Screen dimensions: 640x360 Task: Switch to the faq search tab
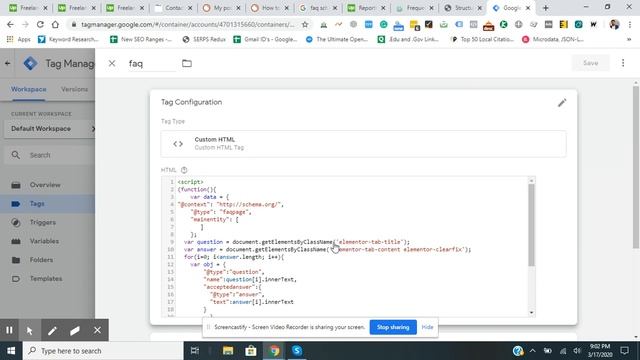(x=318, y=8)
